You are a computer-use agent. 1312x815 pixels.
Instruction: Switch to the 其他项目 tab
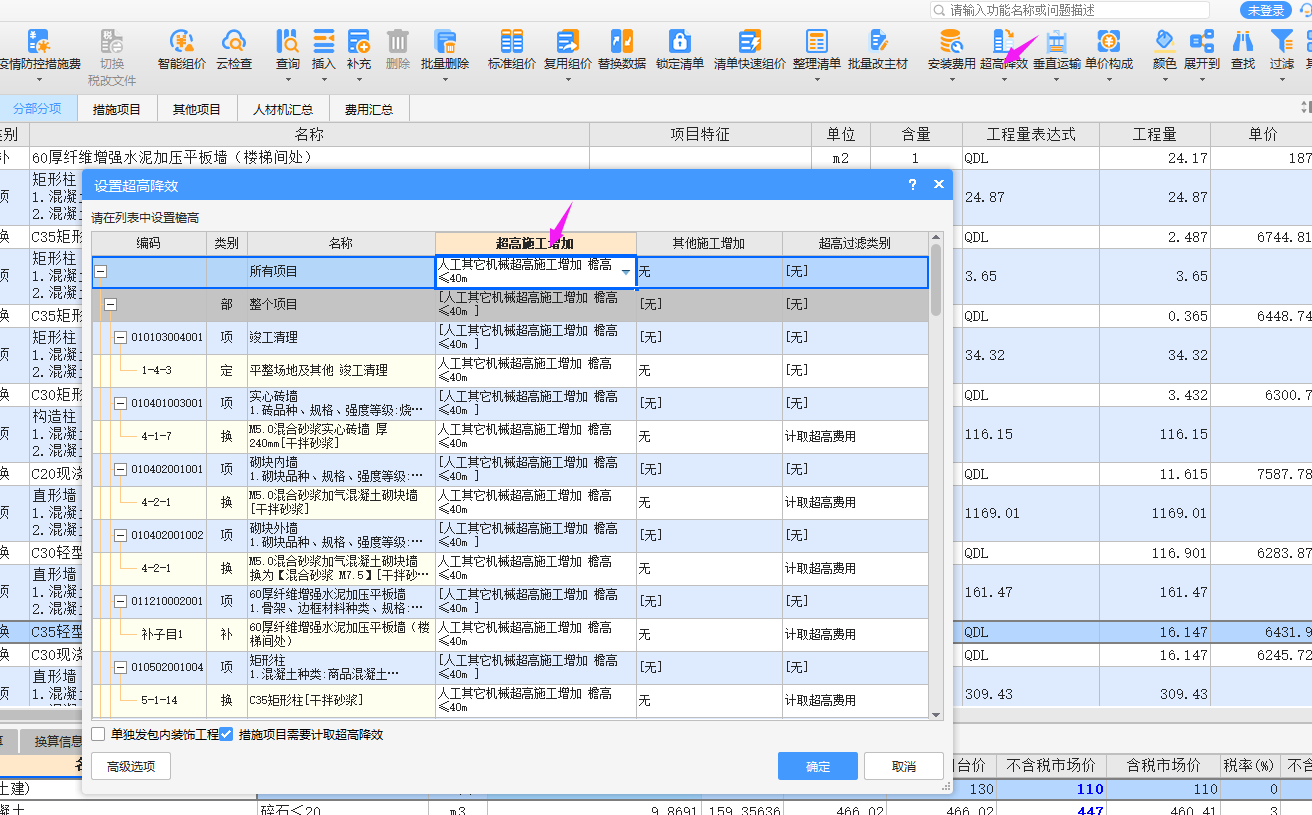pos(197,109)
